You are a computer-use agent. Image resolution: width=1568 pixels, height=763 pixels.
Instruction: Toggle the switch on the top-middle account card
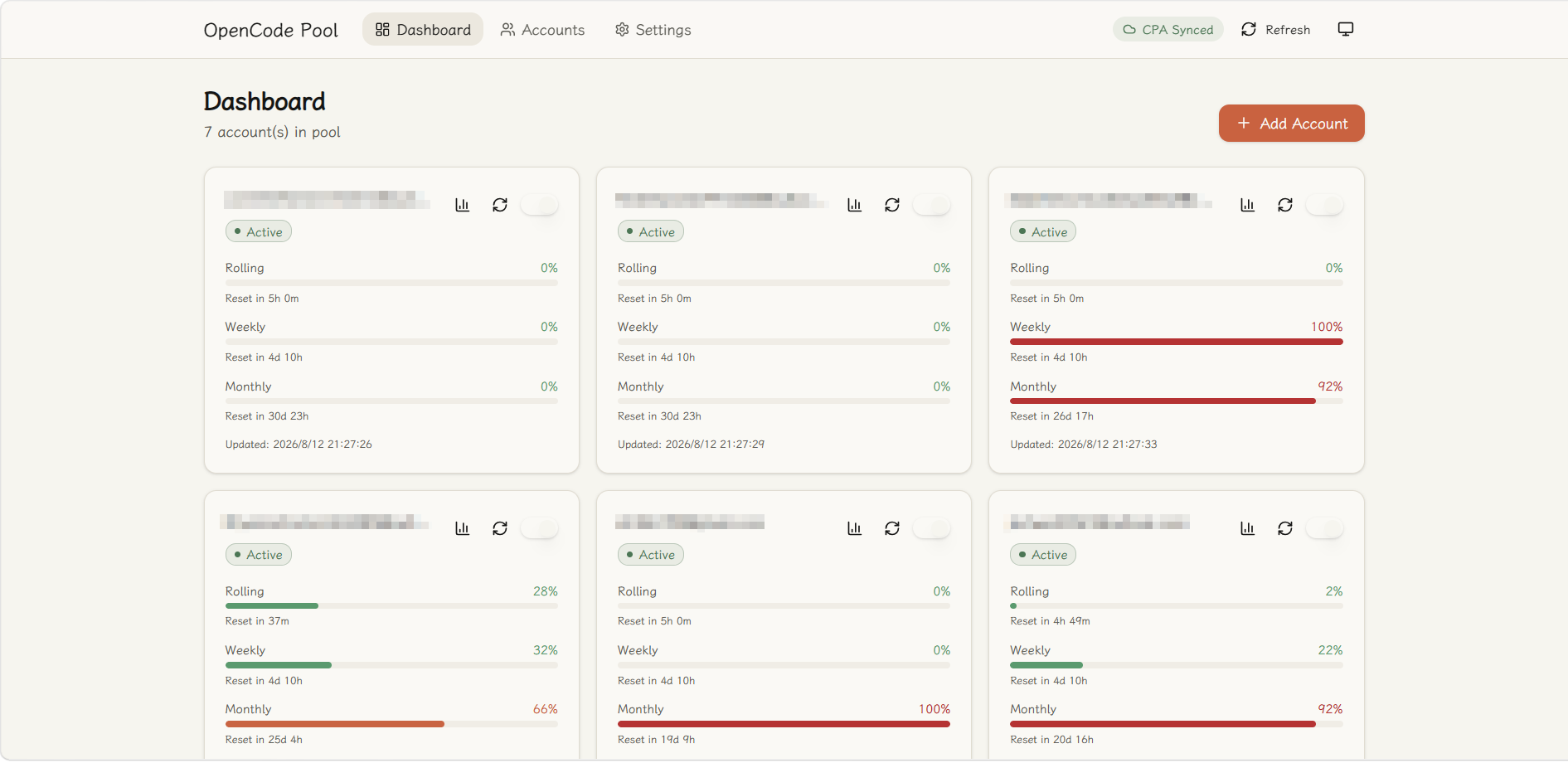[932, 205]
